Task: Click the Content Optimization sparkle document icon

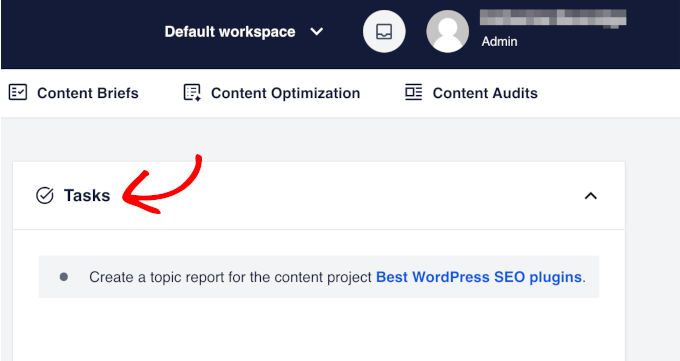Action: 192,92
